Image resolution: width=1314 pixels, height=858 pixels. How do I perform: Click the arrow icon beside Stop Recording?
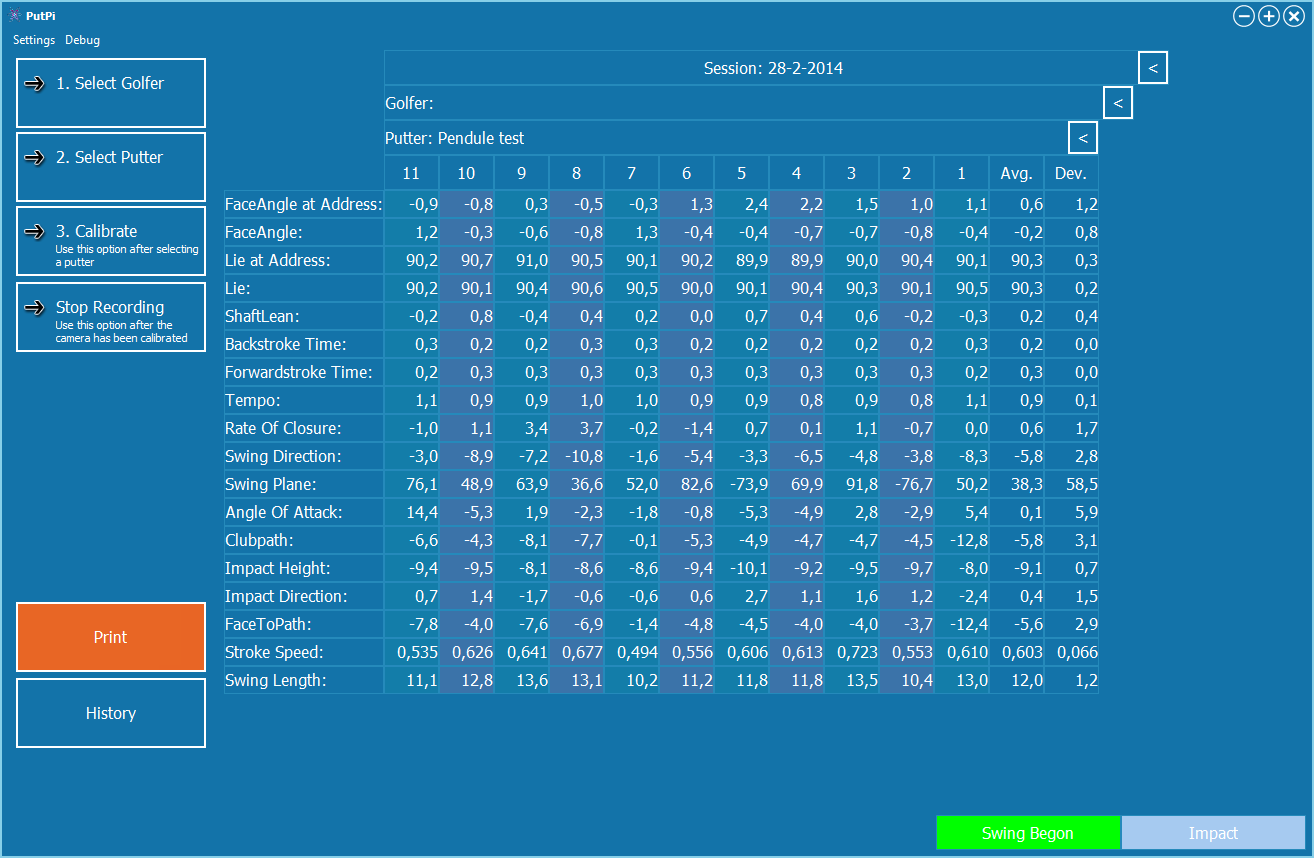click(35, 308)
